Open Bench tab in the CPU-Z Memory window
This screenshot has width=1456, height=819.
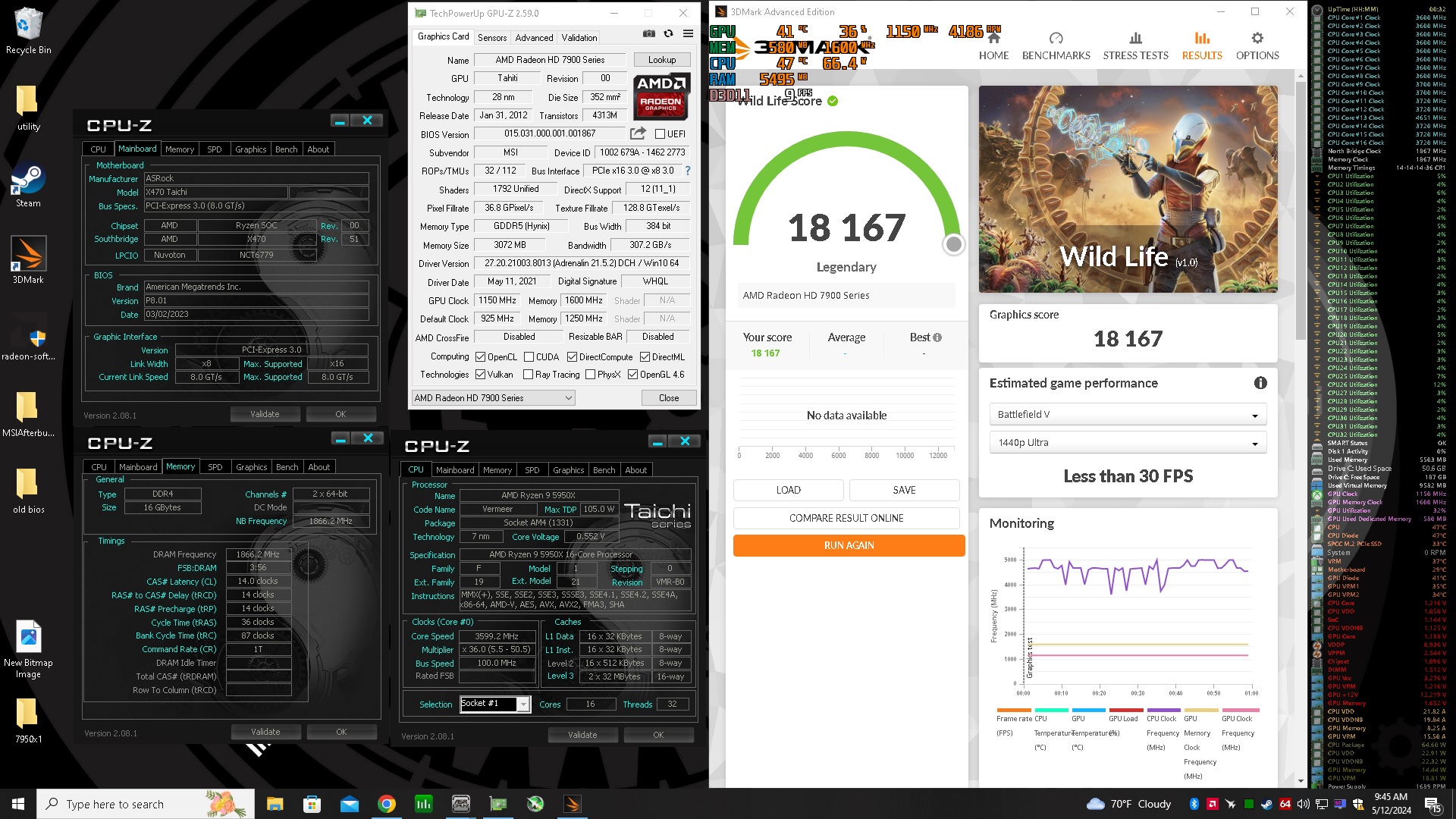tap(287, 467)
